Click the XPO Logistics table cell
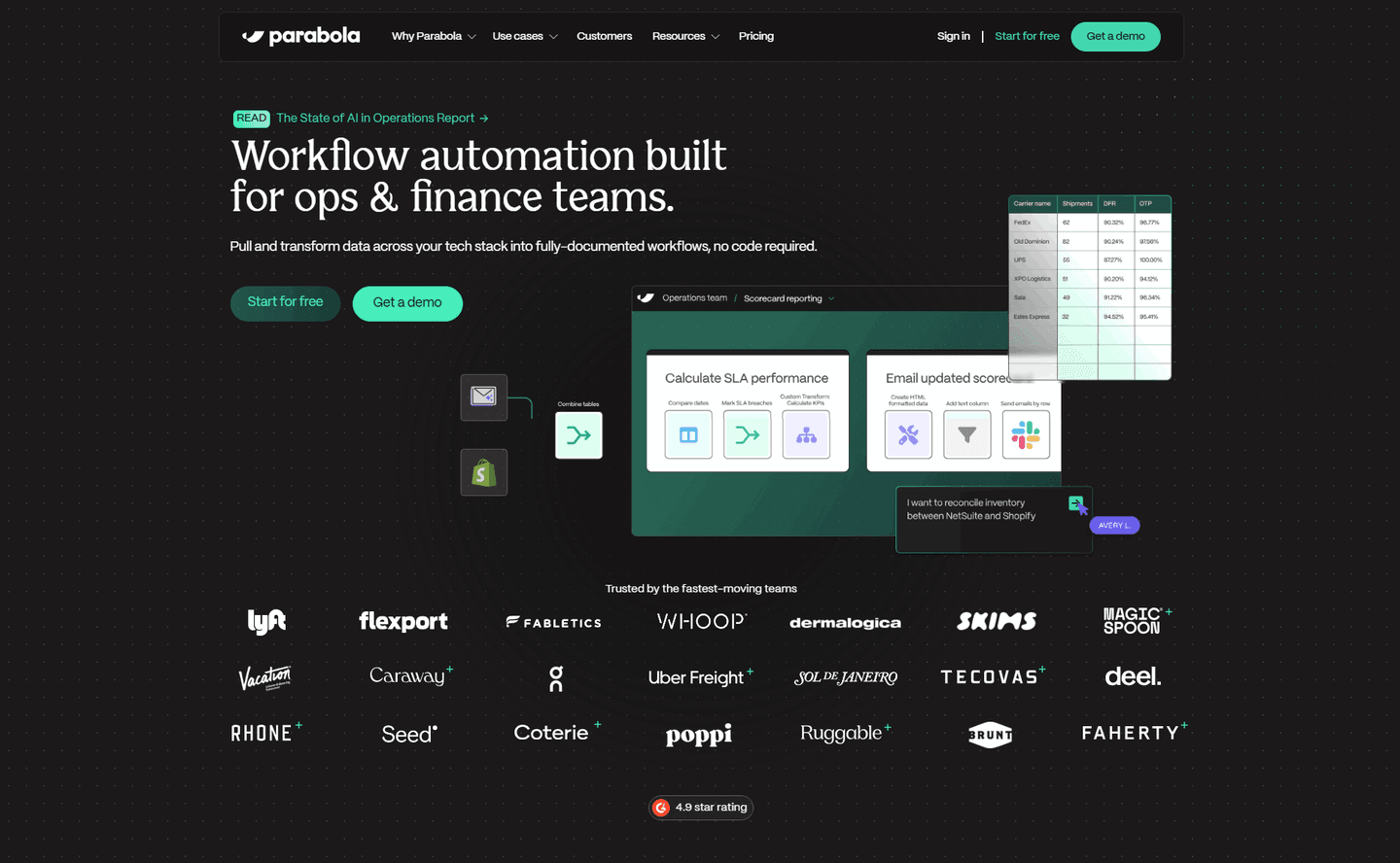The image size is (1400, 863). [x=1032, y=279]
